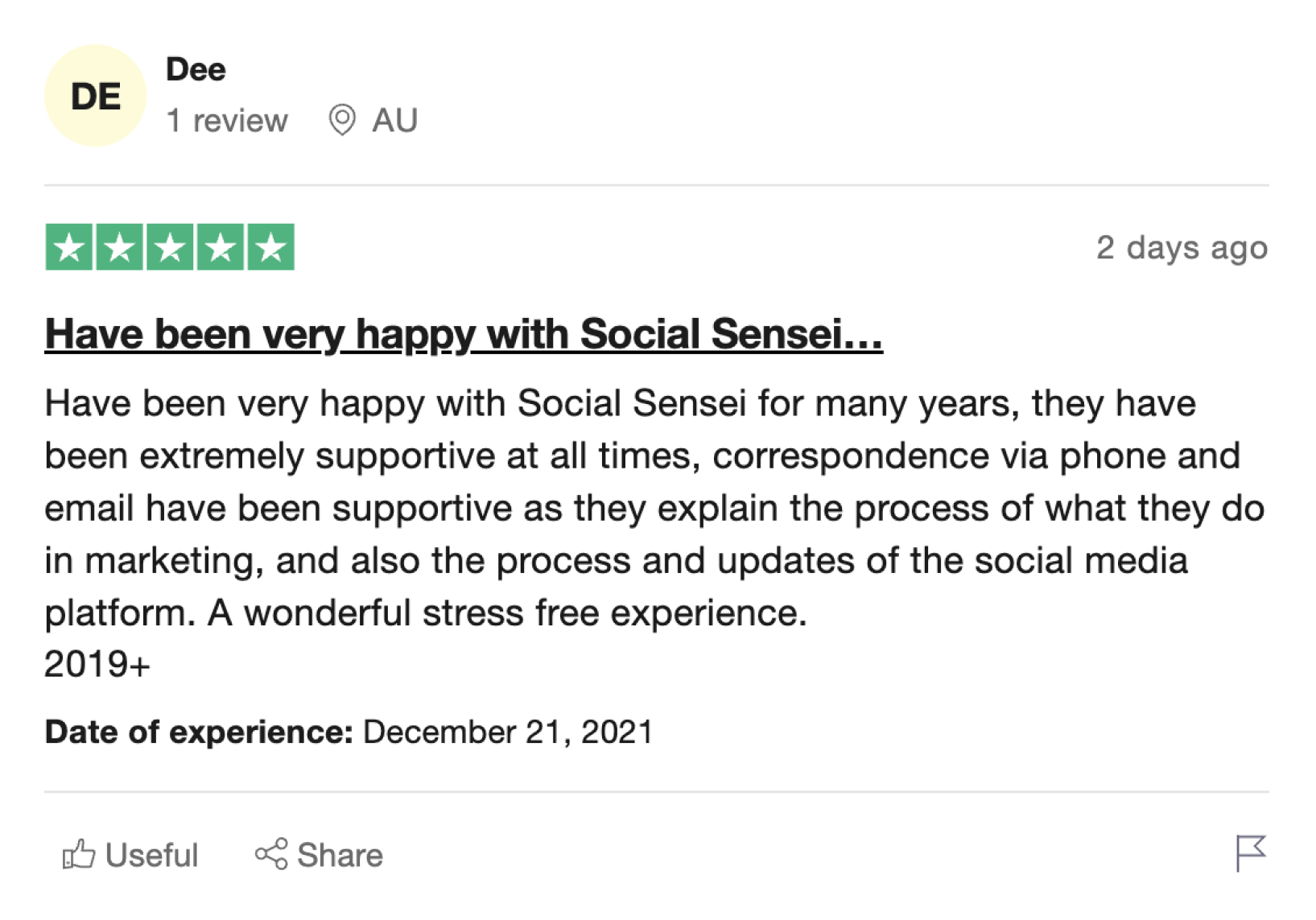Click the '2 days ago' timestamp
Screen dimensions: 1316x920
point(1181,247)
